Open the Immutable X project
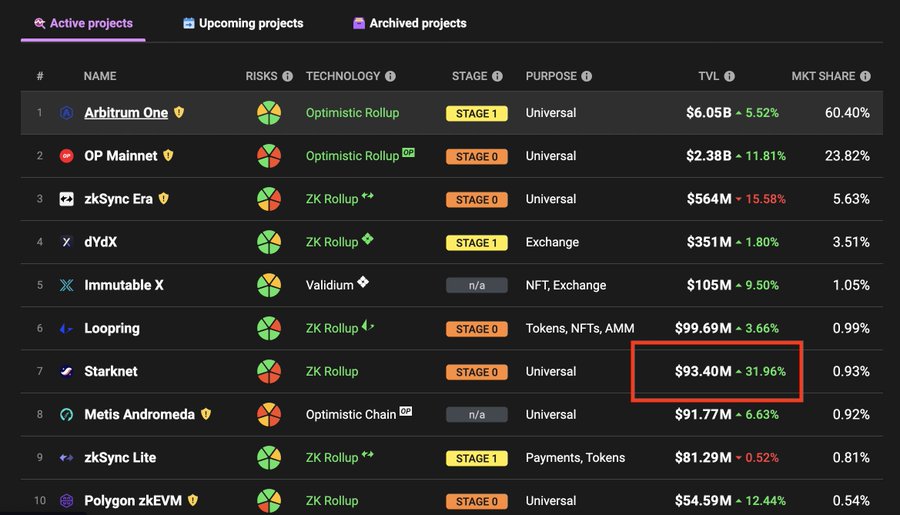Screen dimensions: 900x515 tap(124, 285)
